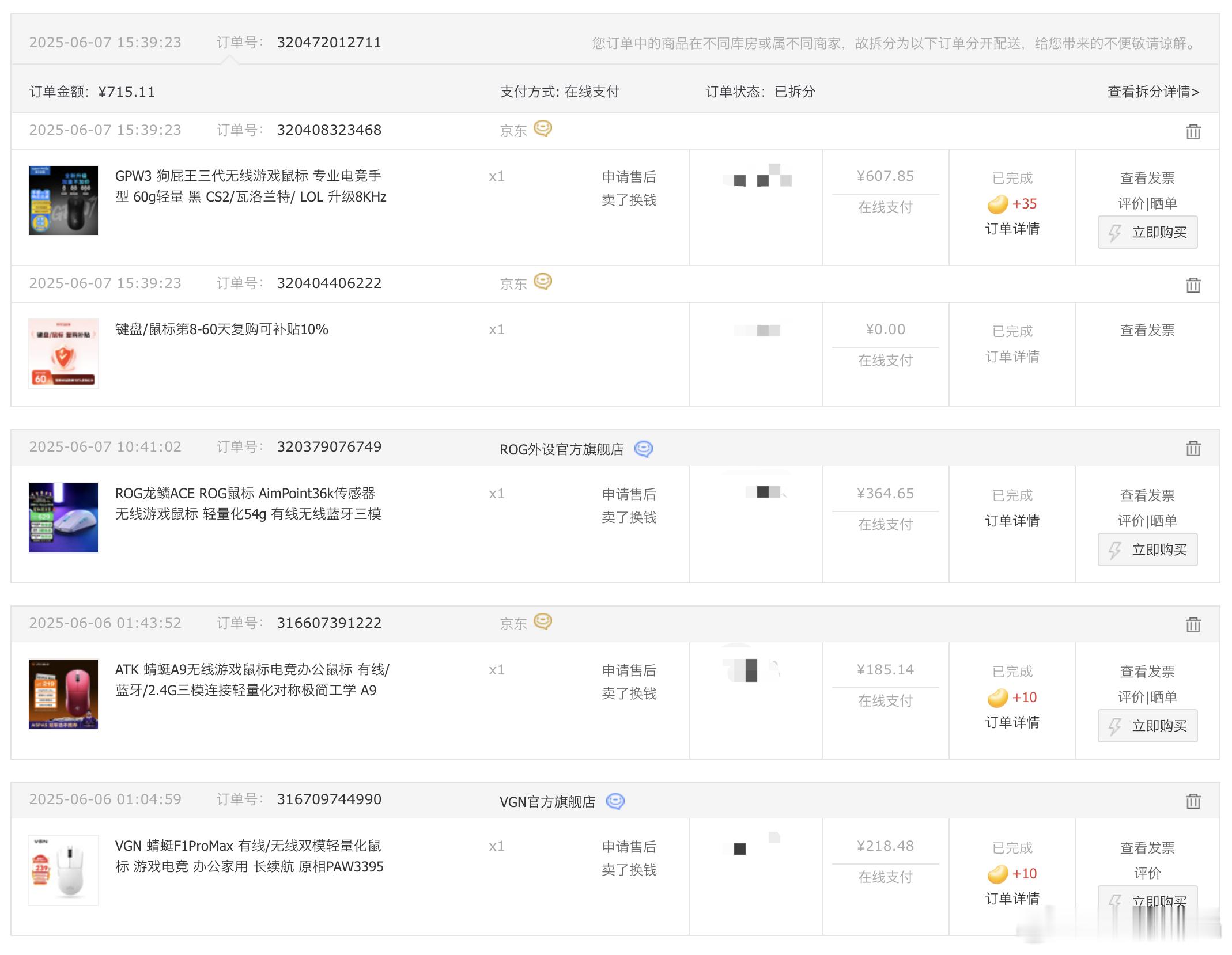Click trash icon for the VGN order
The image size is (1232, 955).
[1193, 801]
